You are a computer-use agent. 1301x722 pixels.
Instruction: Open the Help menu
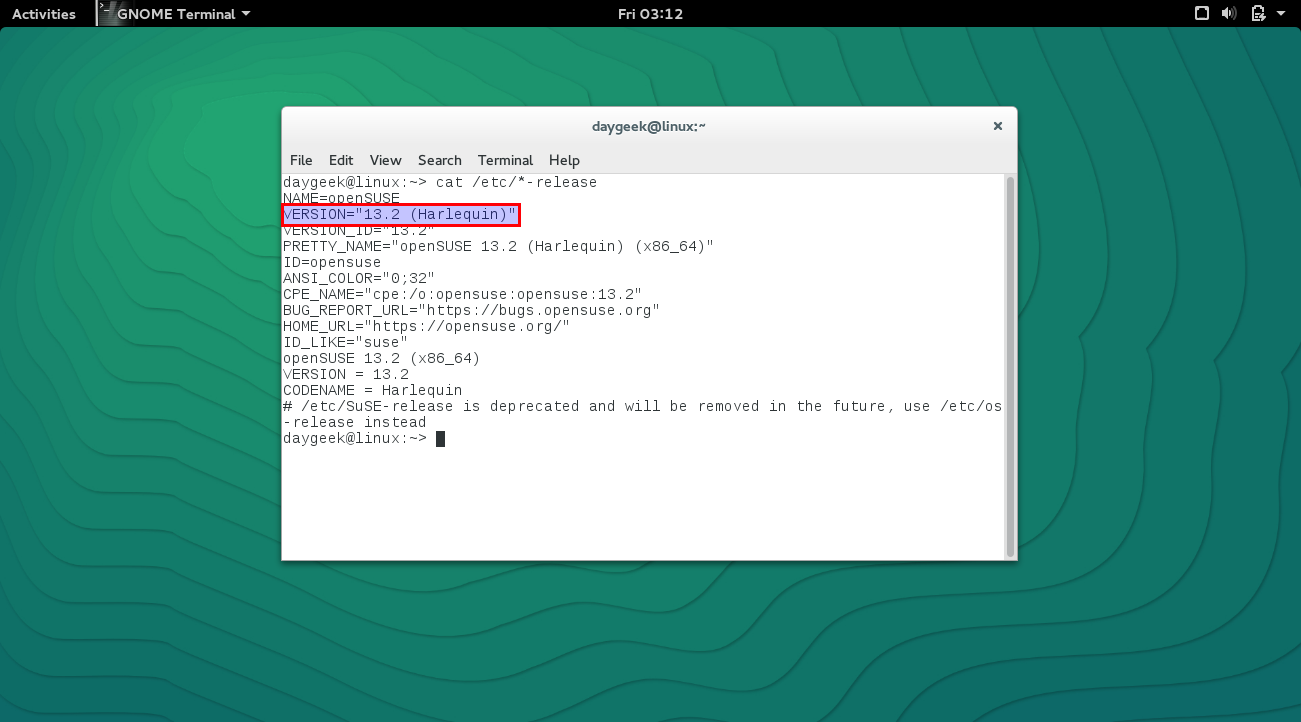point(564,160)
